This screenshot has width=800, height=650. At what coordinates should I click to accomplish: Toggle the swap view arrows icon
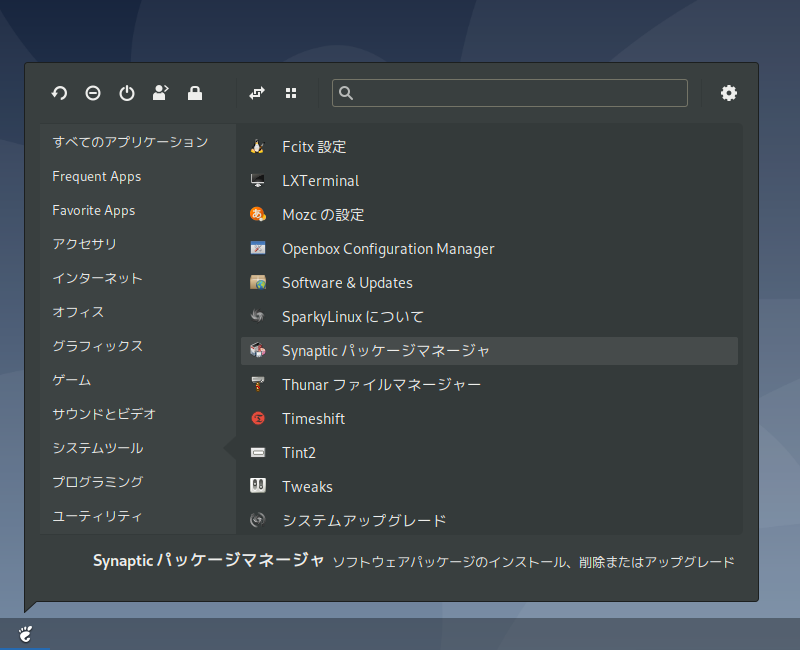click(257, 93)
